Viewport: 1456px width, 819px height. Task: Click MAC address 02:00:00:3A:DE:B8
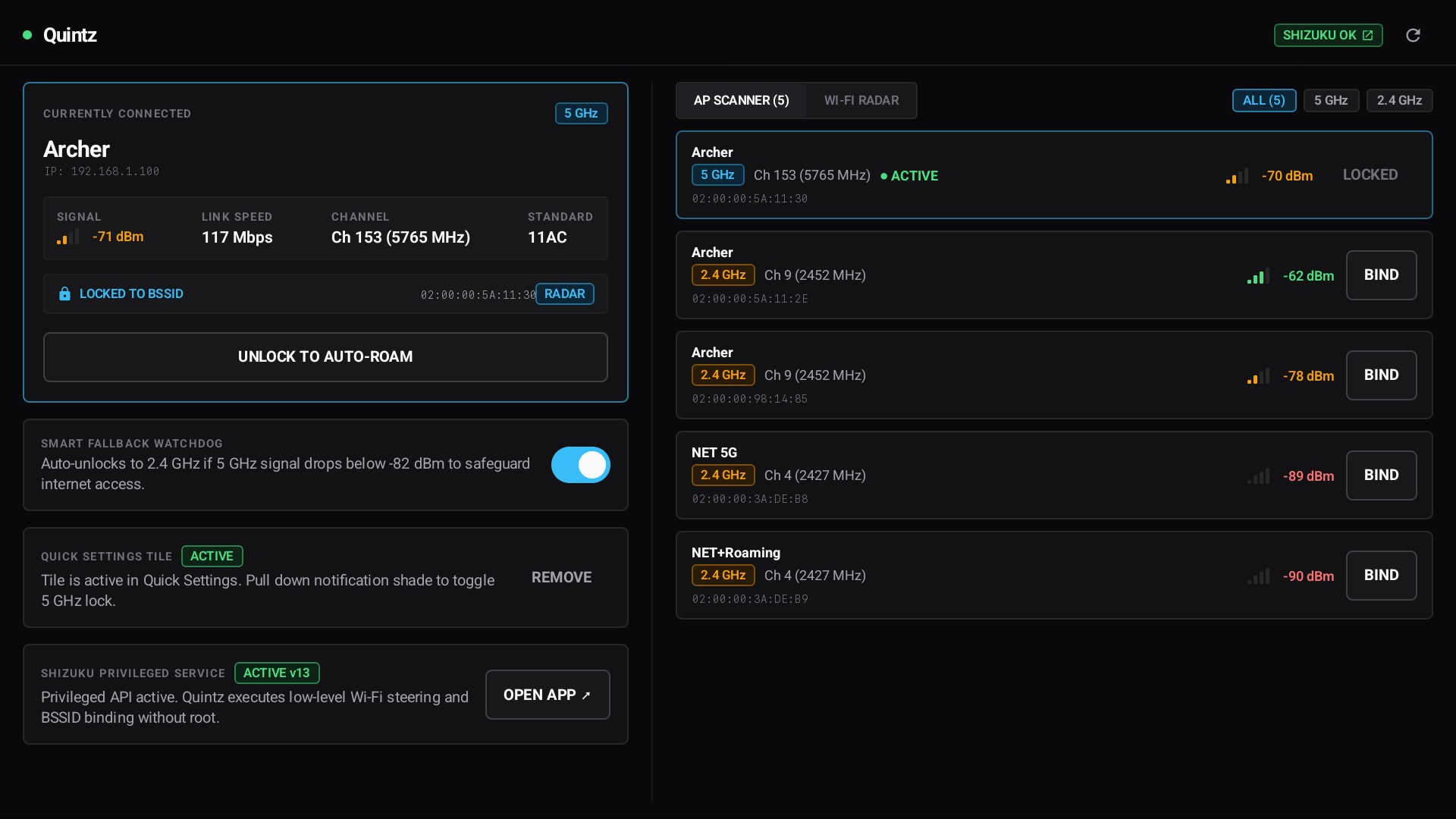[x=750, y=499]
